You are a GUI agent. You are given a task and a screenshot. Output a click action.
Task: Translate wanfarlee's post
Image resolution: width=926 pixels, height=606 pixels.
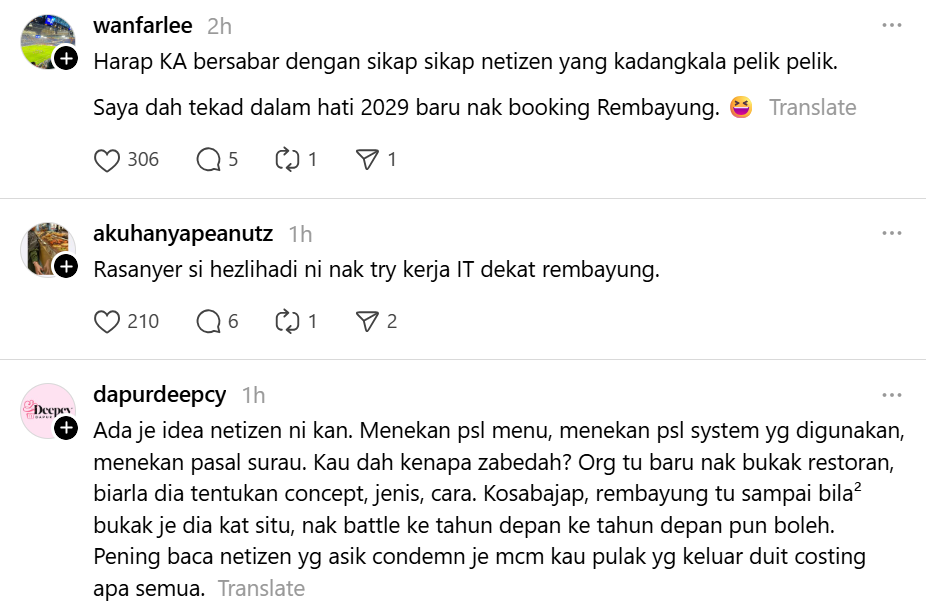[x=812, y=108]
